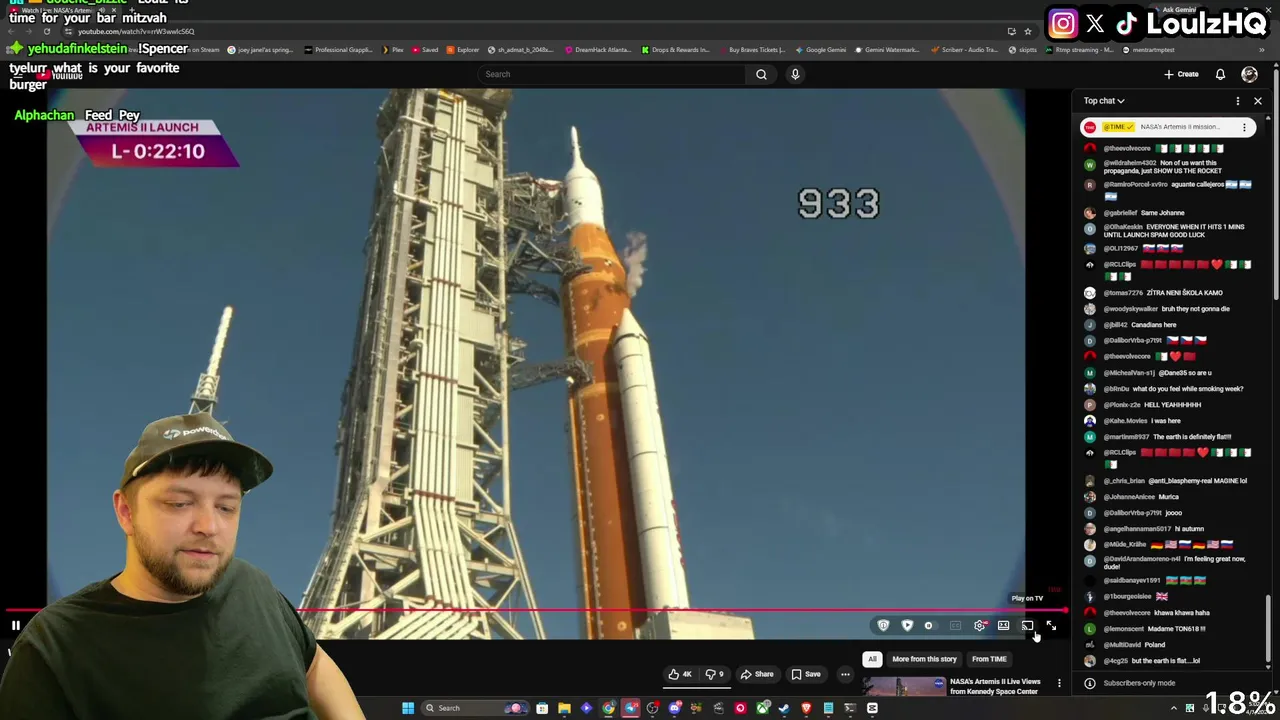The width and height of the screenshot is (1280, 720).
Task: Open video player settings gear
Action: (980, 626)
